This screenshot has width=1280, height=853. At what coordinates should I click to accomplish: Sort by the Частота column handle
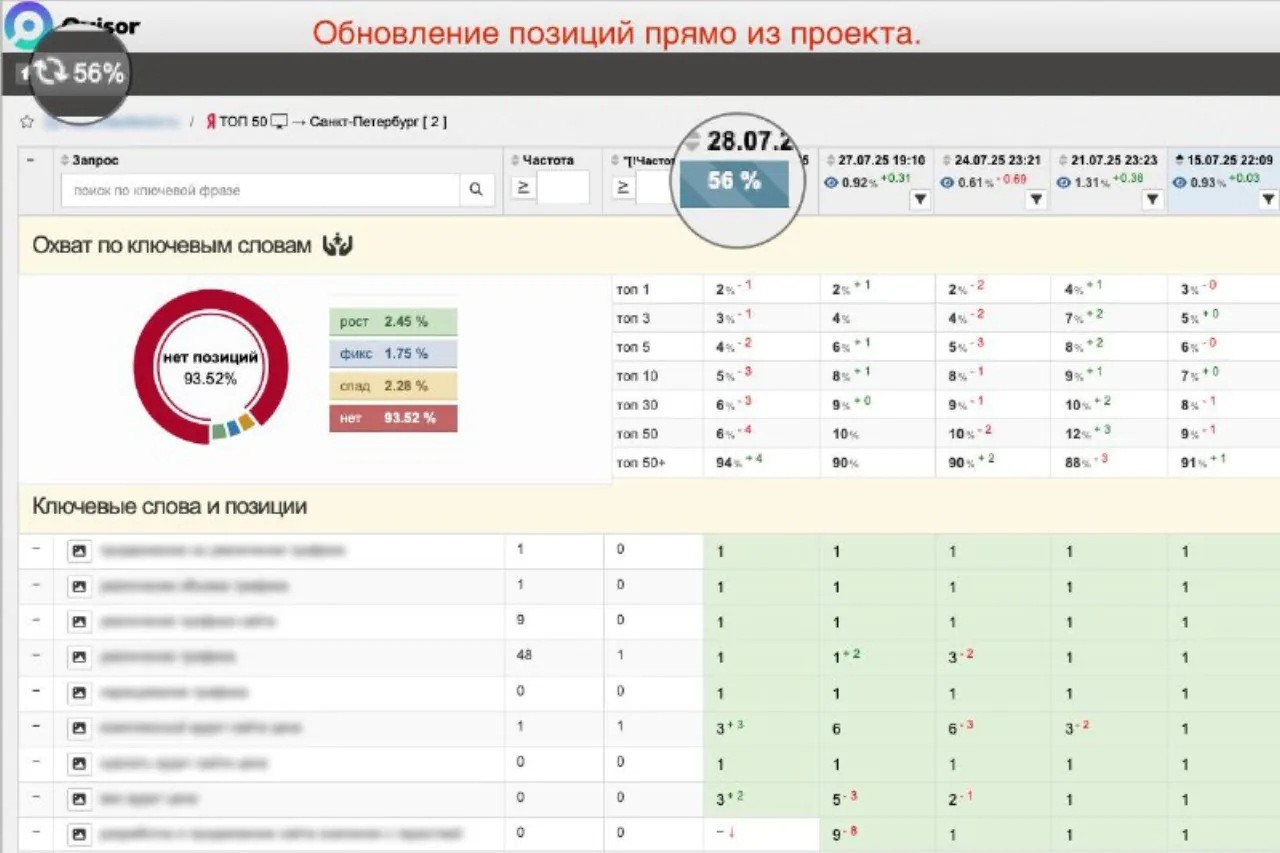tap(516, 160)
